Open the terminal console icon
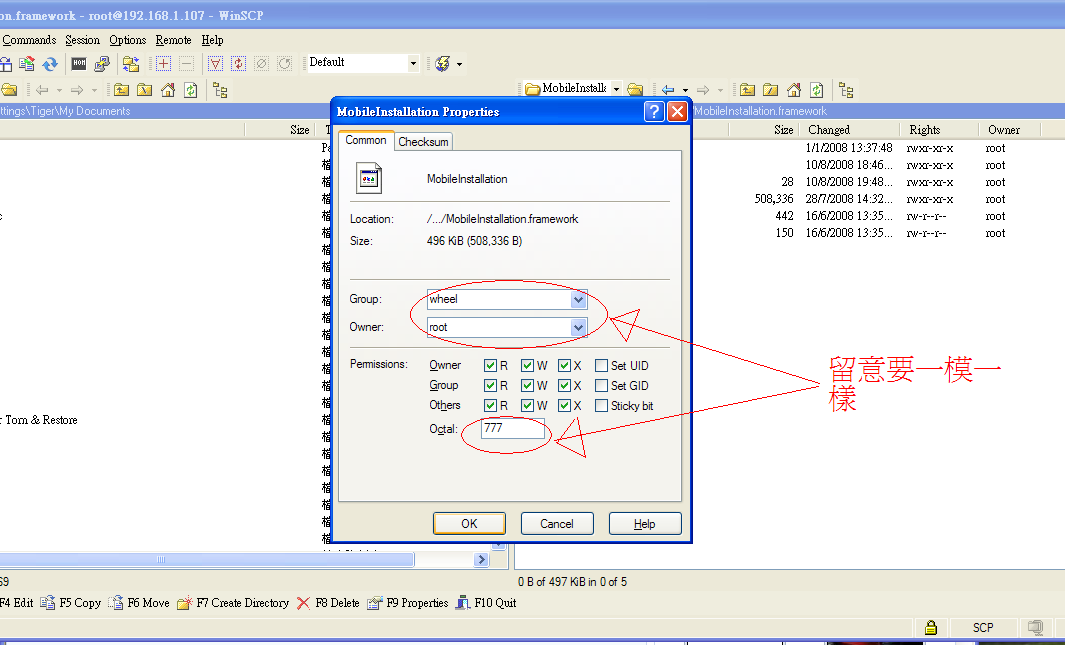This screenshot has height=645, width=1065. click(79, 64)
